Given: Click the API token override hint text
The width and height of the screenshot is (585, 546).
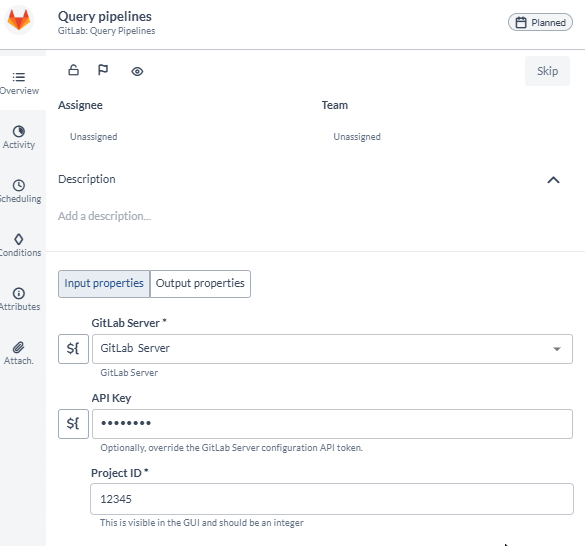Looking at the screenshot, I should pyautogui.click(x=232, y=448).
